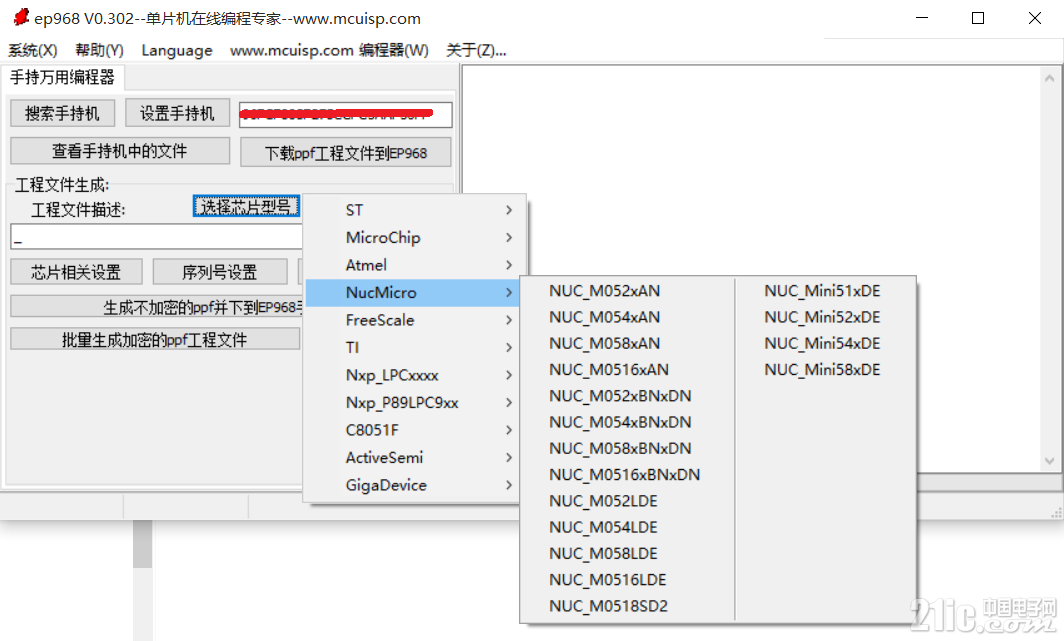Click the ep968 red app icon
The width and height of the screenshot is (1064, 641).
pyautogui.click(x=21, y=17)
